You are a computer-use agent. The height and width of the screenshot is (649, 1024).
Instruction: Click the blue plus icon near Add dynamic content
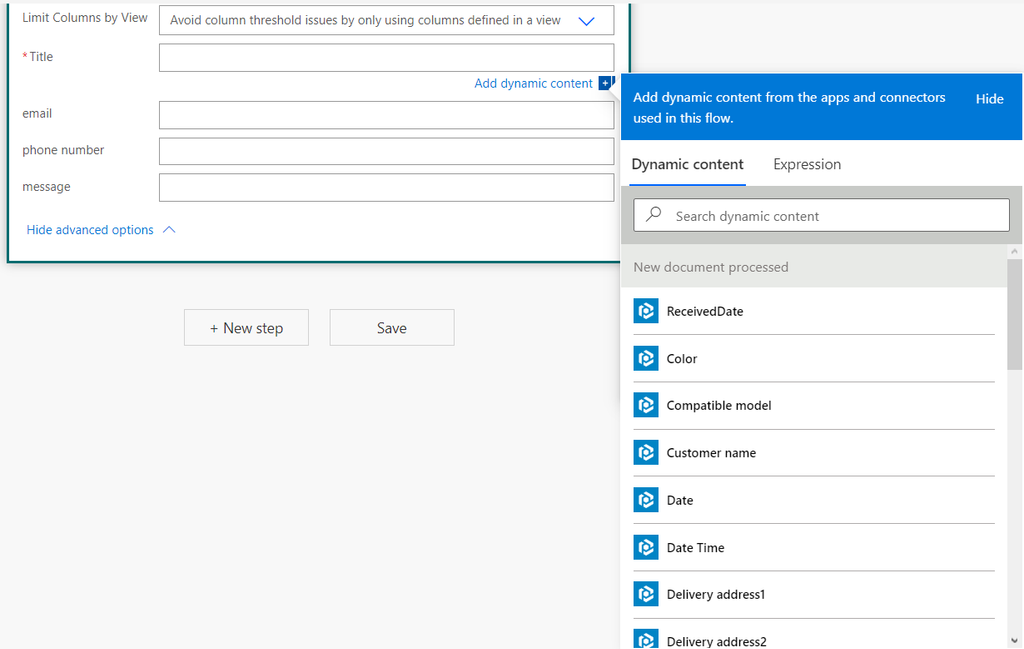pos(607,84)
